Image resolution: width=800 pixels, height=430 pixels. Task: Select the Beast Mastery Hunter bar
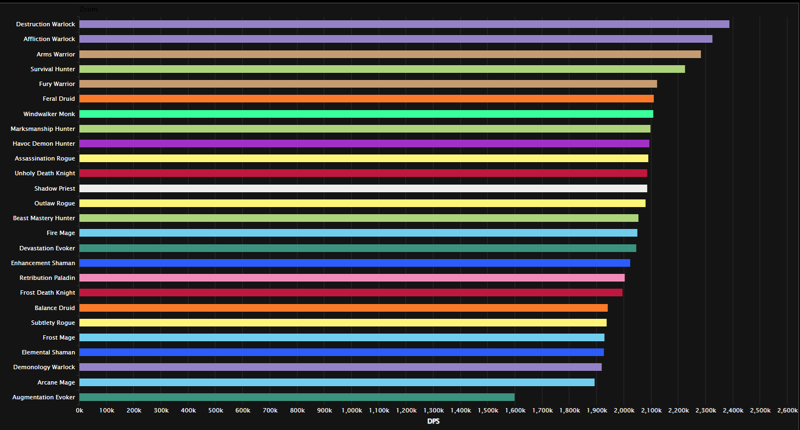[359, 218]
